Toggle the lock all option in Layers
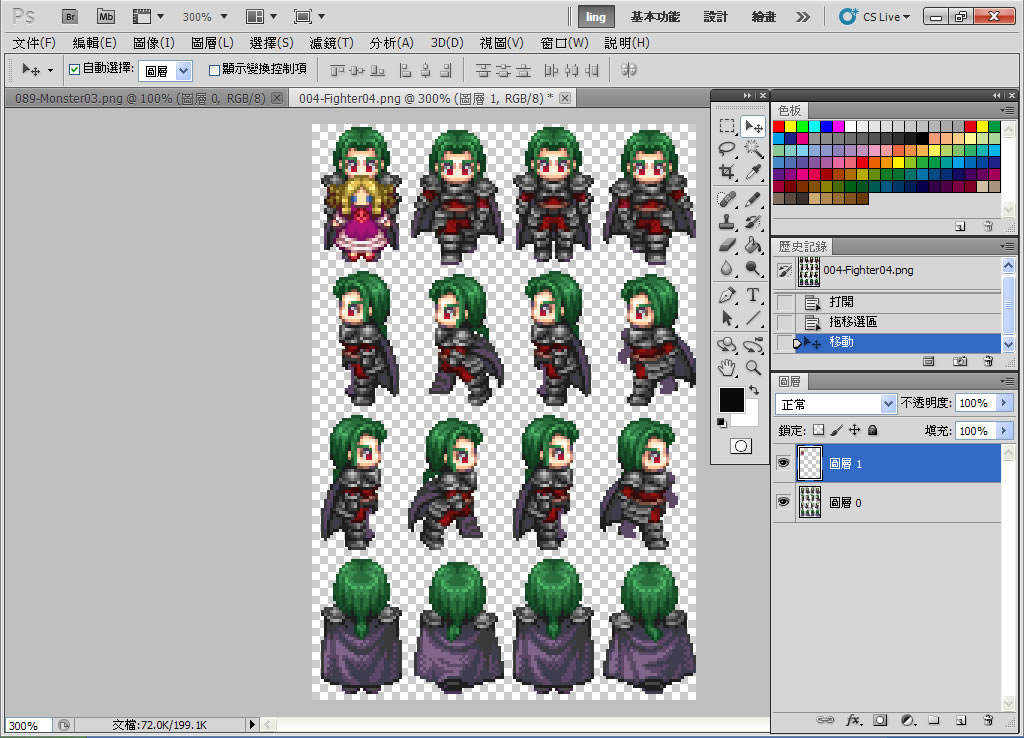Image resolution: width=1024 pixels, height=738 pixels. (x=872, y=430)
